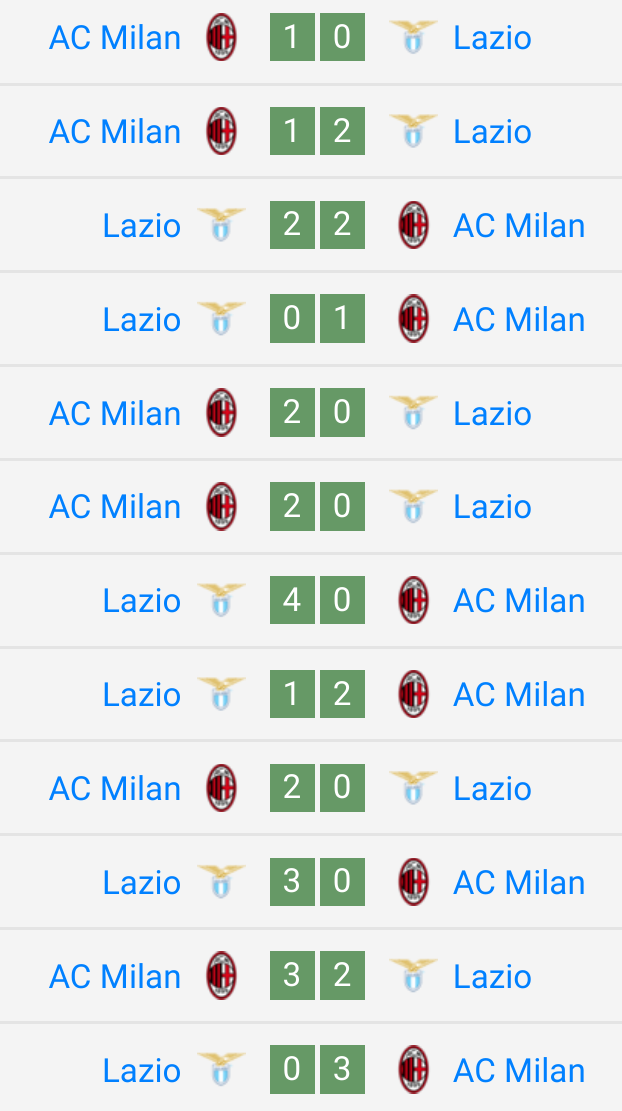622x1111 pixels.
Task: Open Lazio link in AC Milan 3-2 match
Action: pyautogui.click(x=492, y=976)
